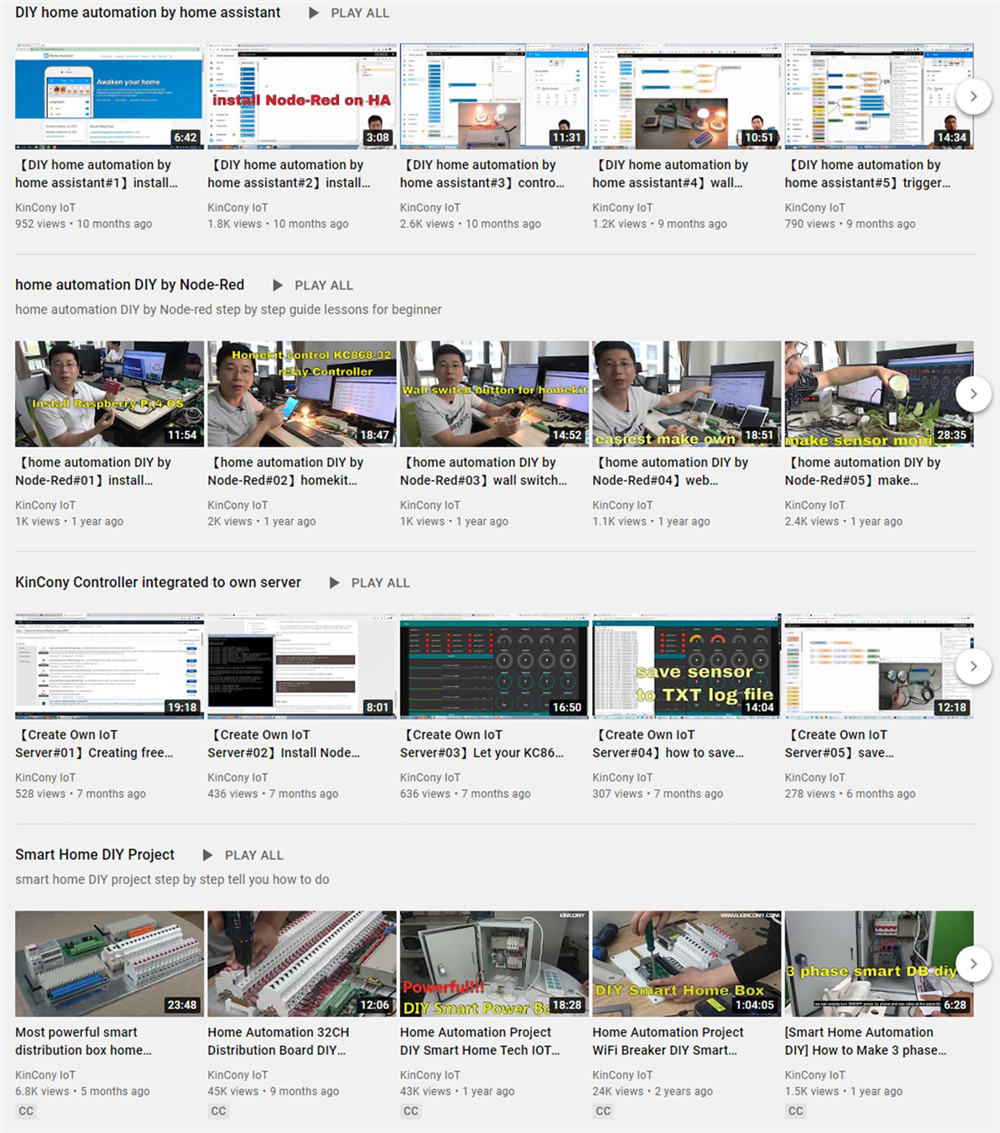The image size is (1000, 1133).
Task: Open the DIY Smart Home Box 1:04:05 thumbnail
Action: (686, 964)
